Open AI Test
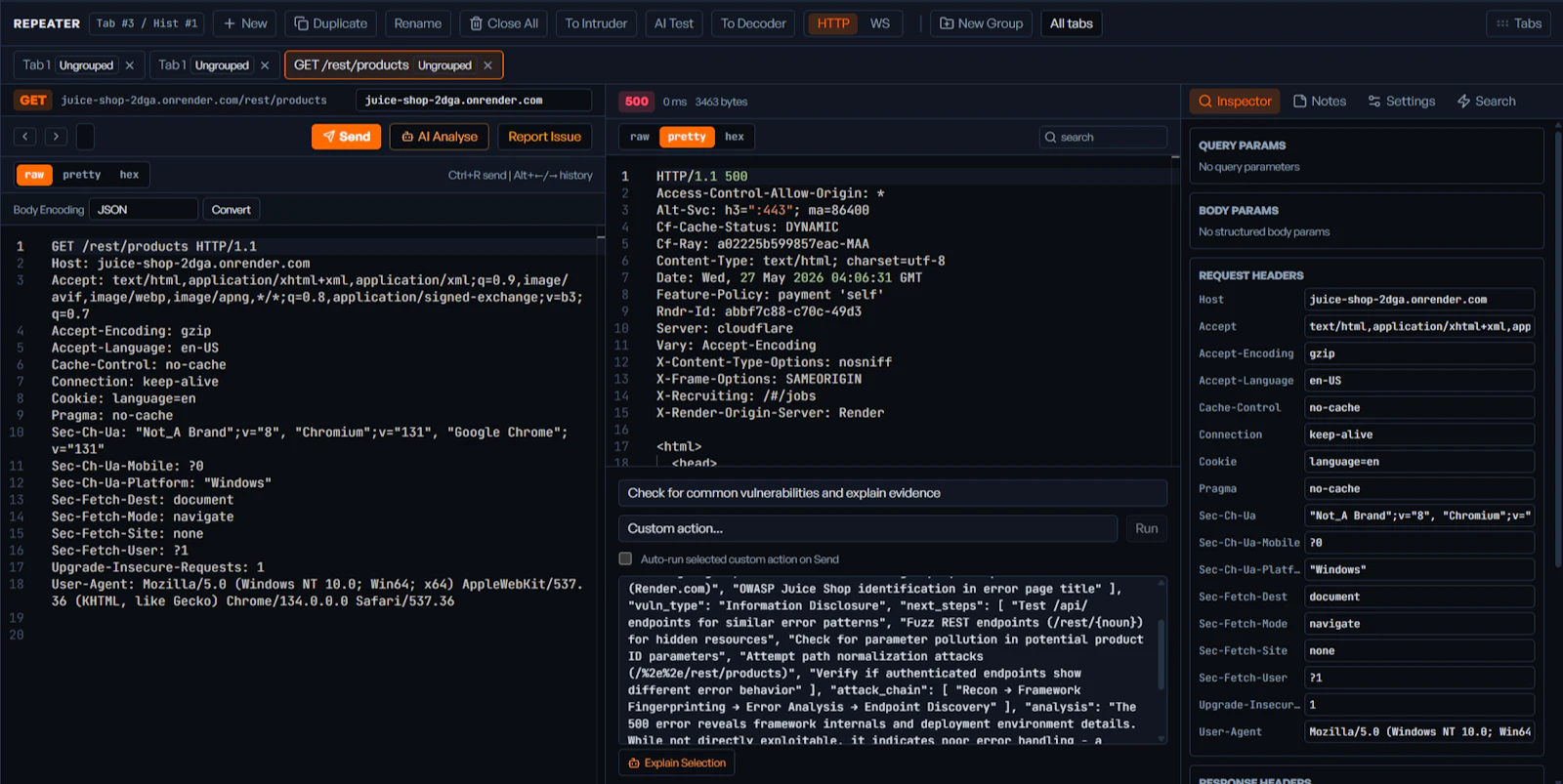1563x784 pixels. [x=674, y=23]
